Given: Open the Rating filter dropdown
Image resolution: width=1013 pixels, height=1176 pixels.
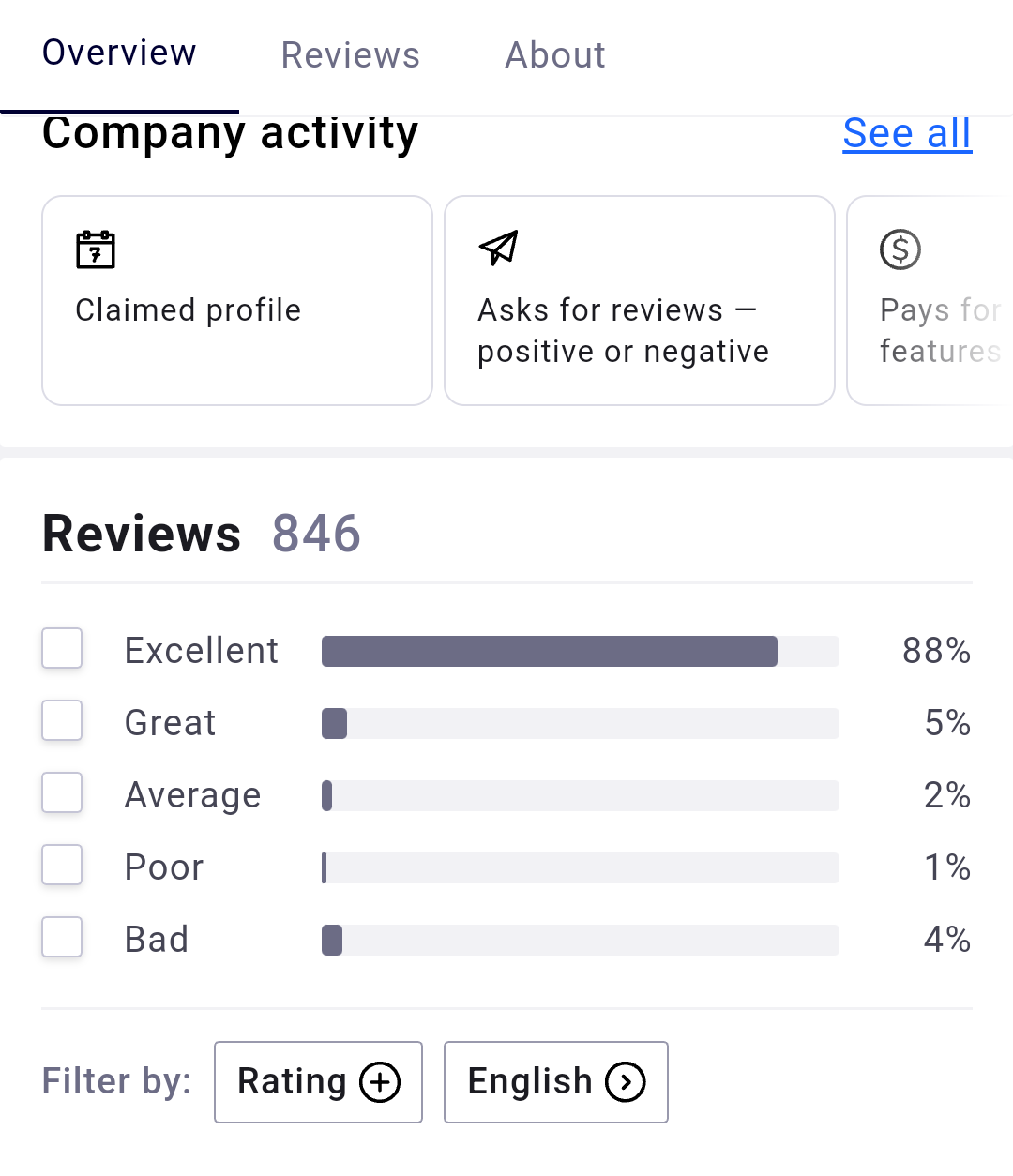Looking at the screenshot, I should 318,1082.
